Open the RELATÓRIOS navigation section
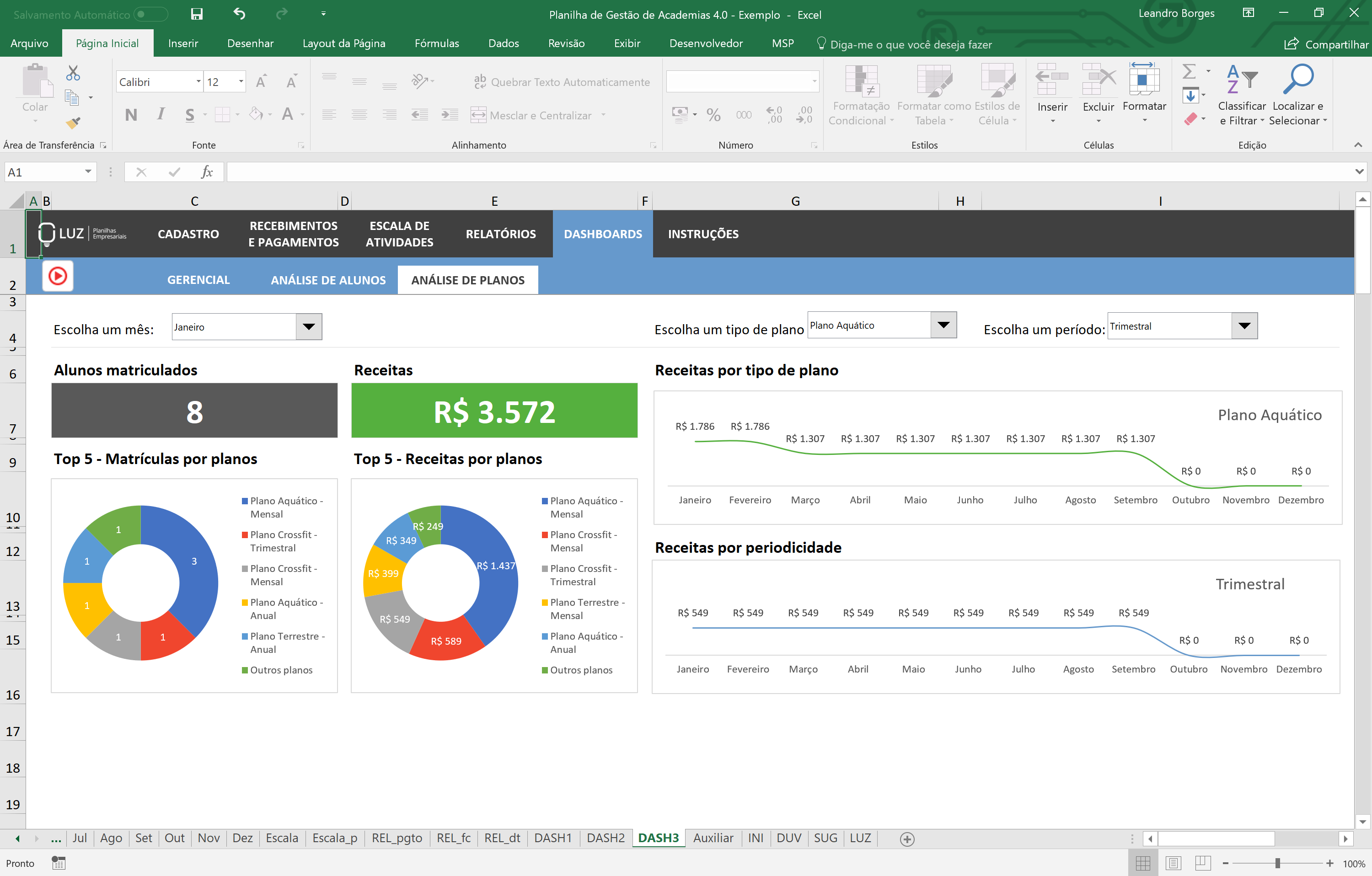The image size is (1372, 876). (x=500, y=234)
